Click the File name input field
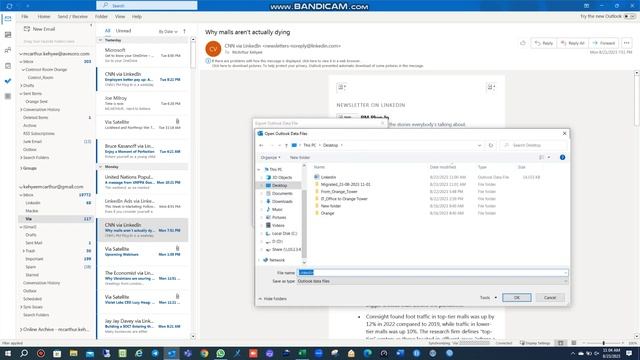 [x=432, y=272]
